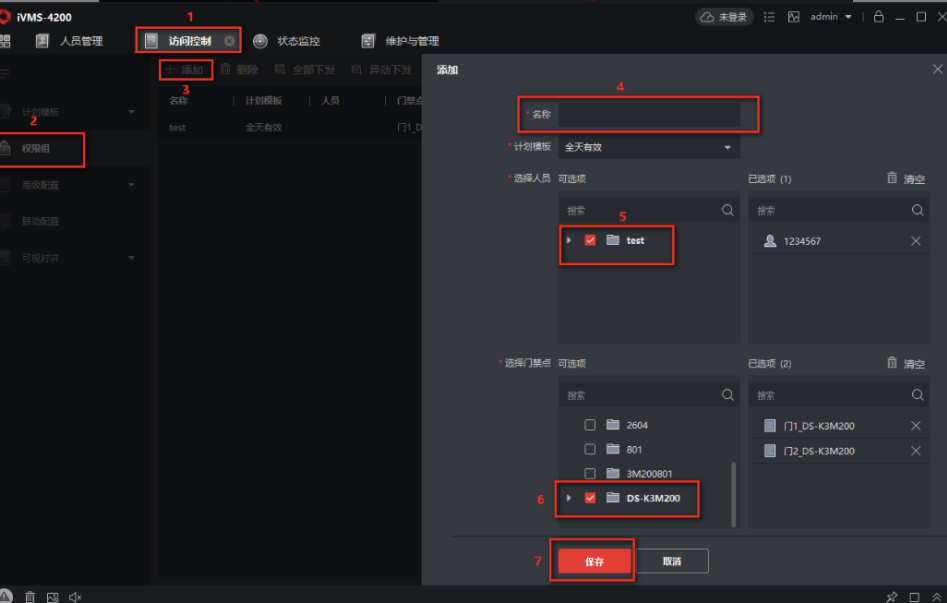Expand the test folder tree arrow
947x603 pixels.
[x=569, y=240]
